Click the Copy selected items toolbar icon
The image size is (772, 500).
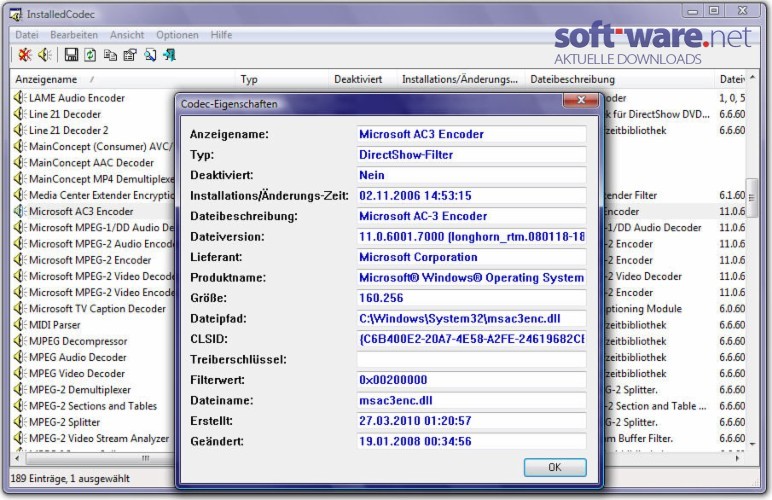(x=110, y=55)
